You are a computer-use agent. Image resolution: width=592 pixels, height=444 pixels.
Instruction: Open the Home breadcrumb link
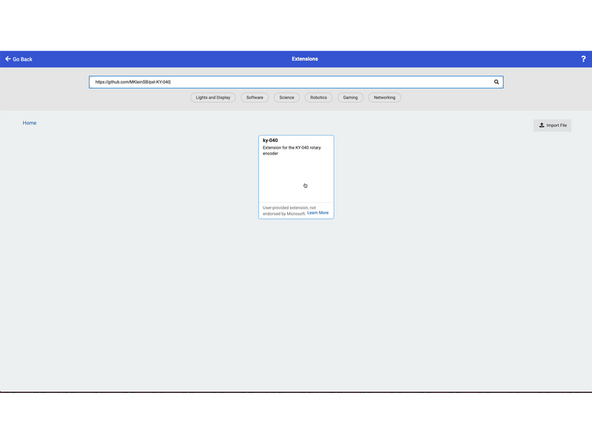(x=29, y=123)
